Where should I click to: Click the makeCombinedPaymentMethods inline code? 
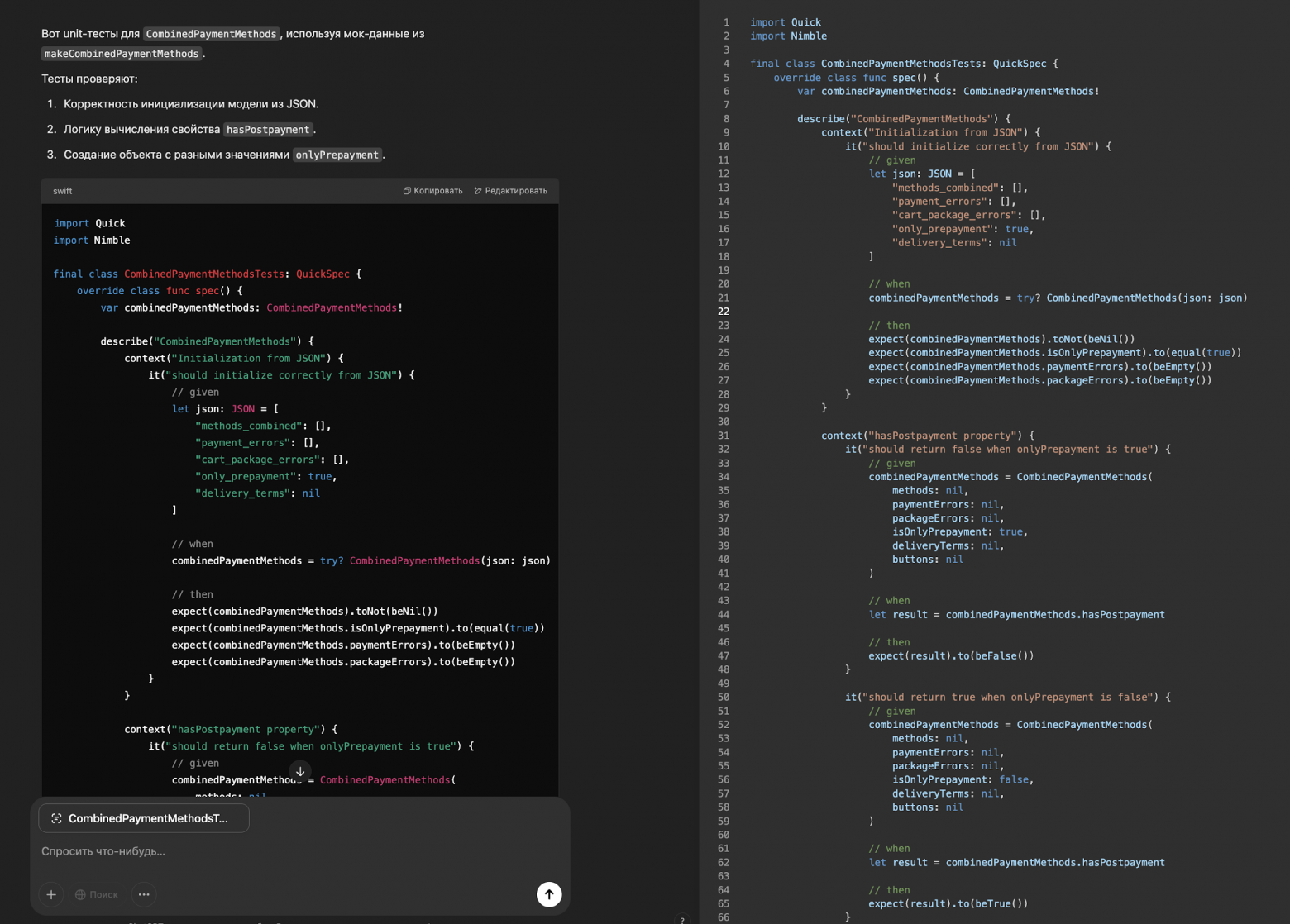point(122,54)
